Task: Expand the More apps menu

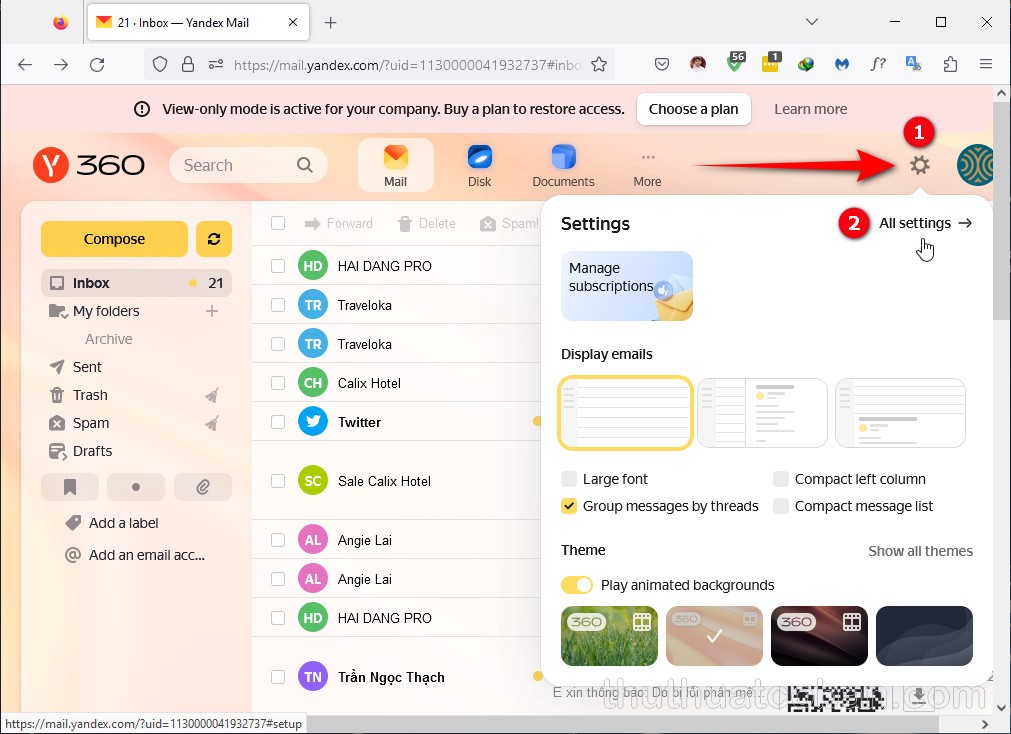Action: tap(647, 165)
